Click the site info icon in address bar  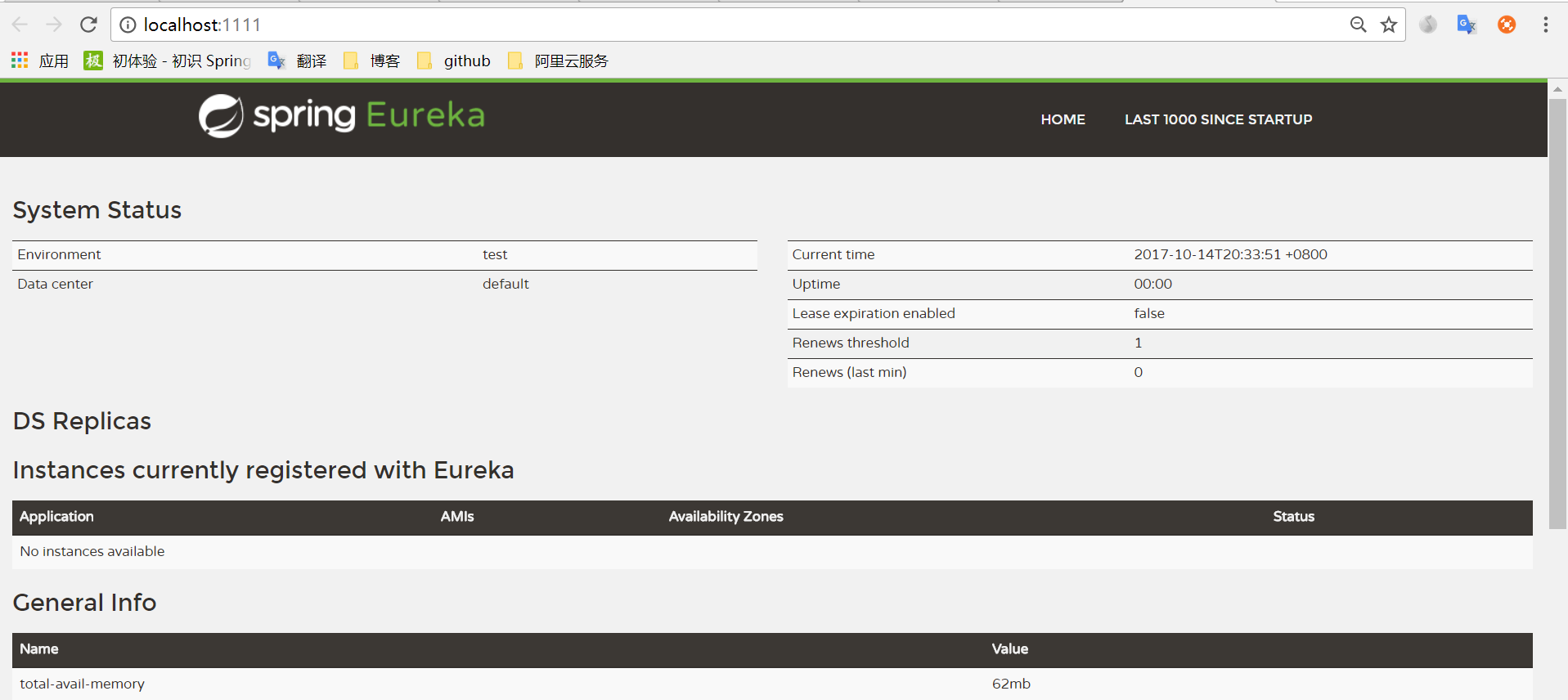pyautogui.click(x=128, y=25)
